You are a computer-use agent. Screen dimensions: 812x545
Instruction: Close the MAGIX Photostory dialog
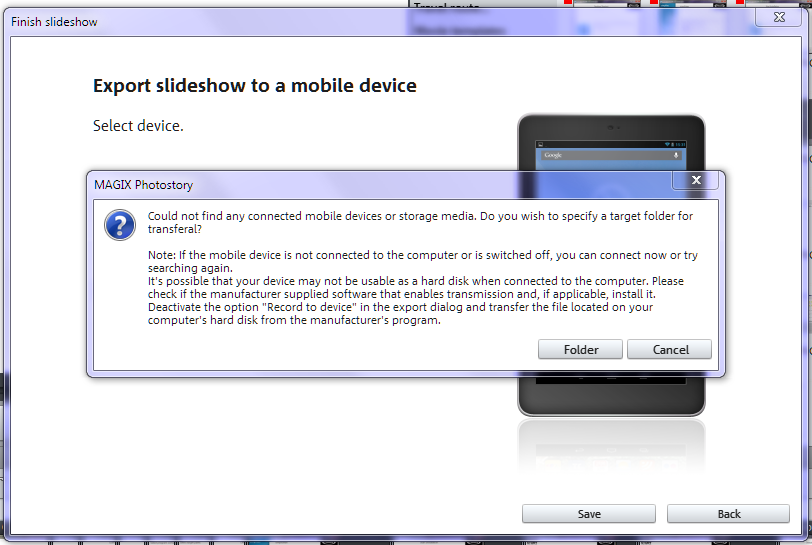click(695, 180)
